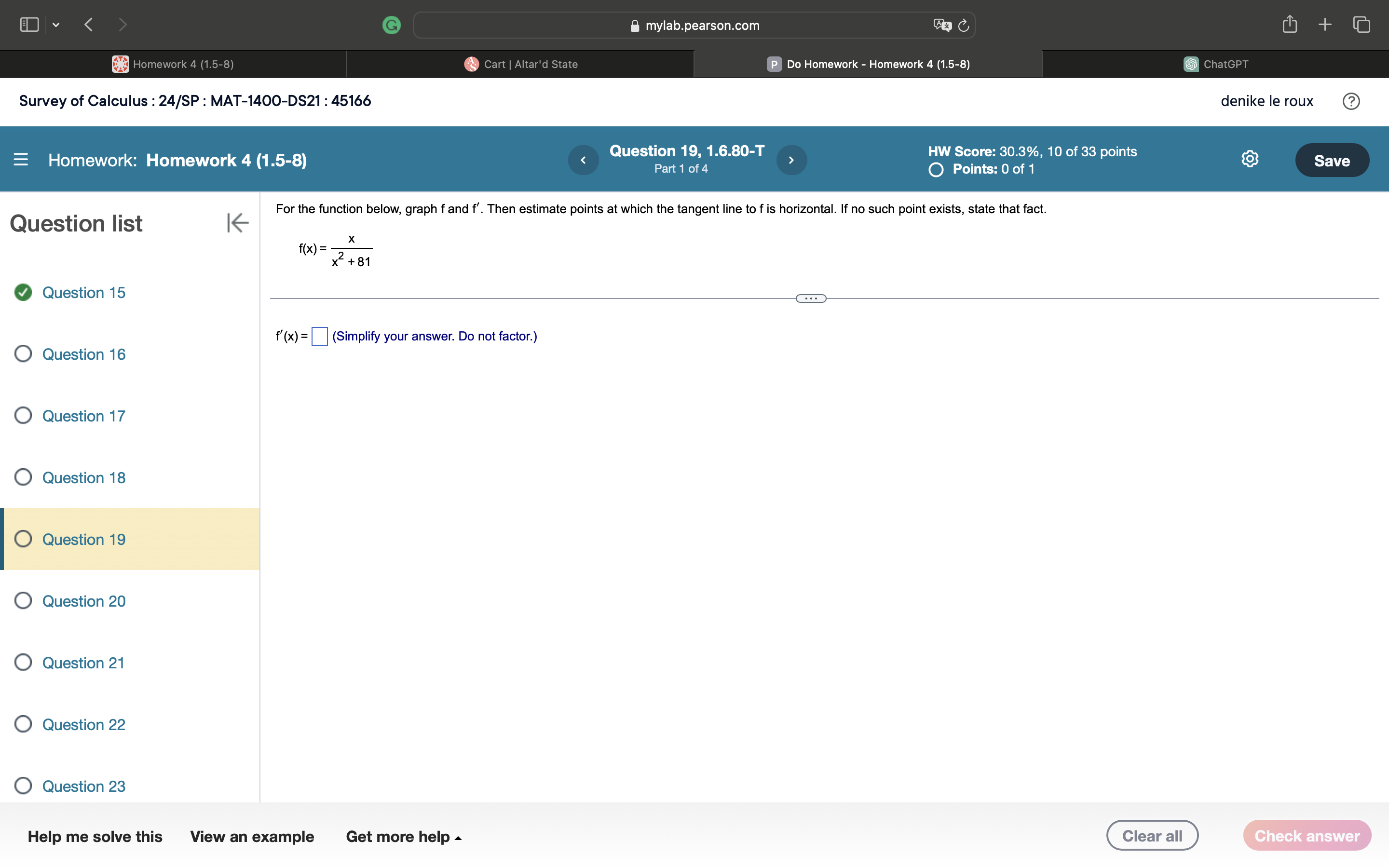This screenshot has height=868, width=1389.
Task: Open the settings gear in the homework header
Action: point(1250,159)
